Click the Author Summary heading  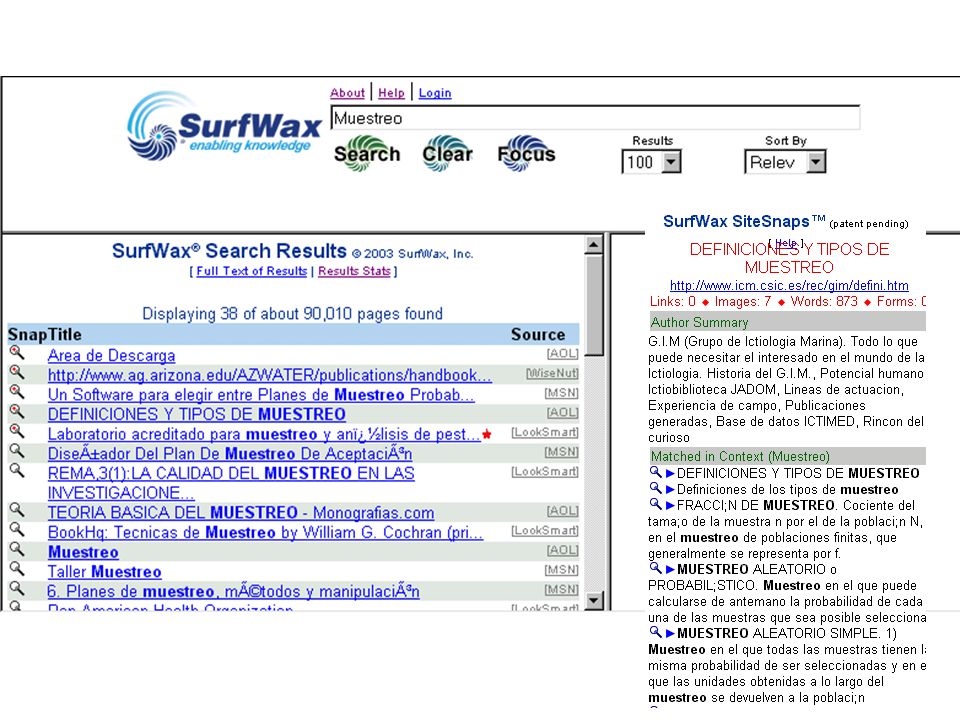[x=699, y=322]
